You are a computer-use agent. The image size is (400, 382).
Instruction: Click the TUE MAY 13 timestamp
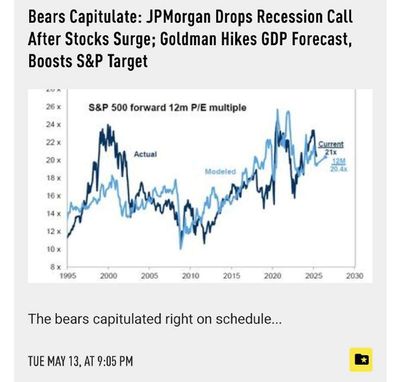[80, 361]
